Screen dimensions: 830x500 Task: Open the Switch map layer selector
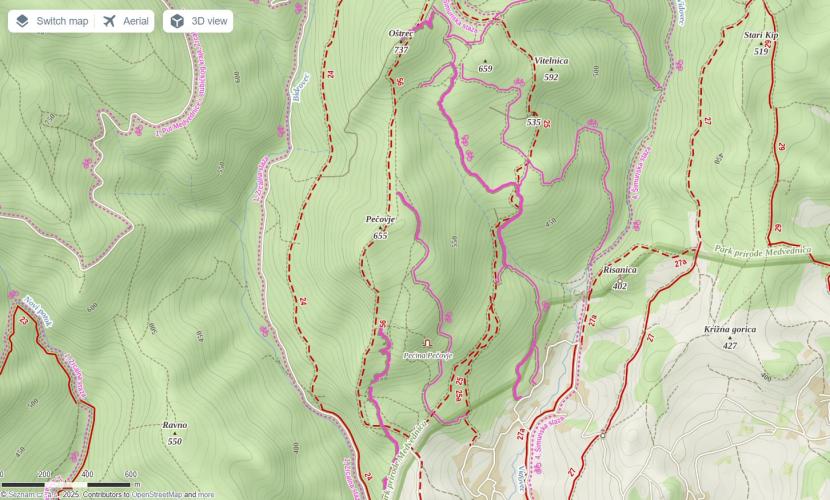[x=52, y=21]
